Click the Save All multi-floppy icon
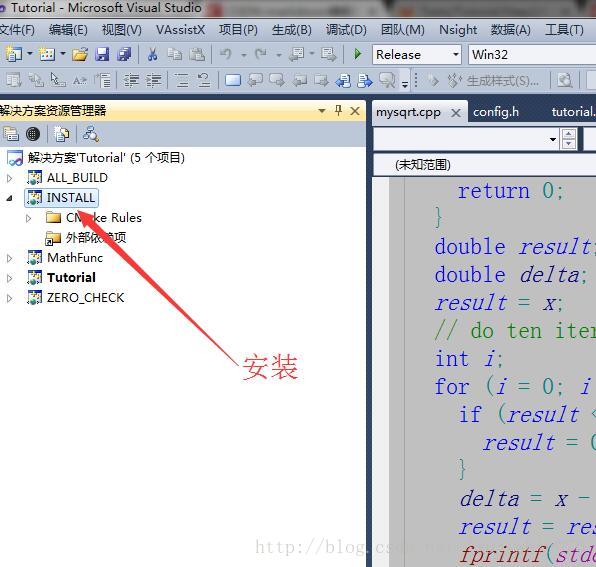This screenshot has width=596, height=567. coord(124,54)
